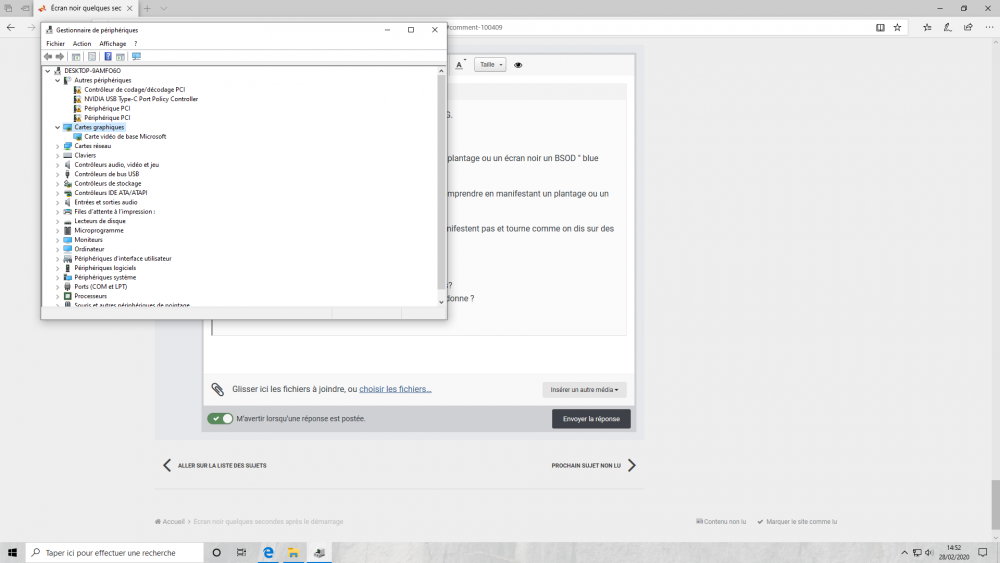Open the Affichage menu
The image size is (1000, 563).
tap(112, 44)
